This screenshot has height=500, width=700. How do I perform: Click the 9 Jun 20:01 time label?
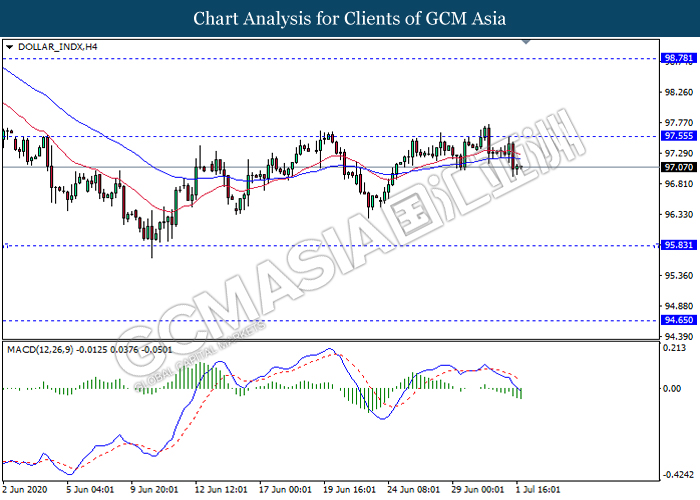(x=154, y=490)
